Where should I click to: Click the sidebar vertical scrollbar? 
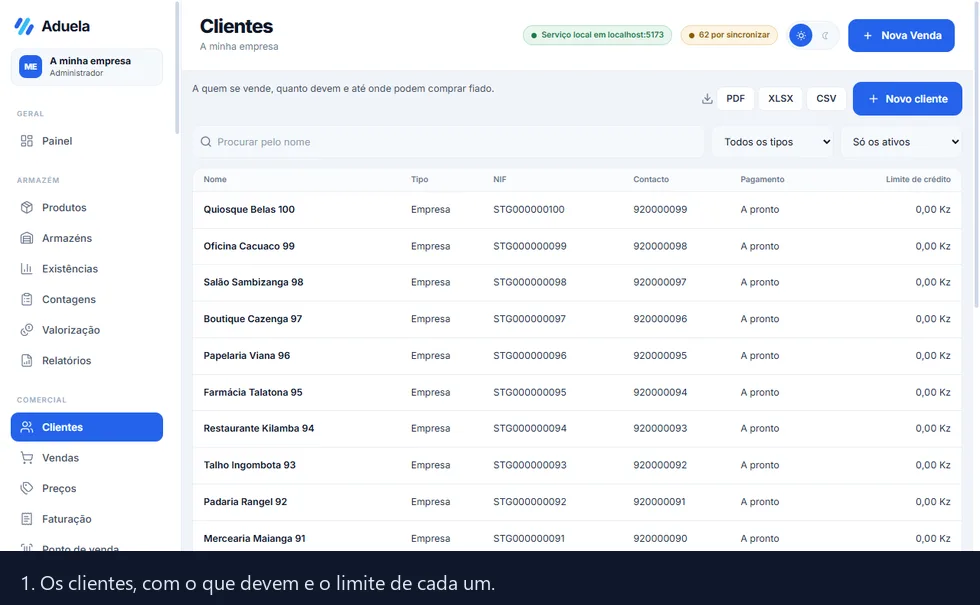pyautogui.click(x=177, y=68)
